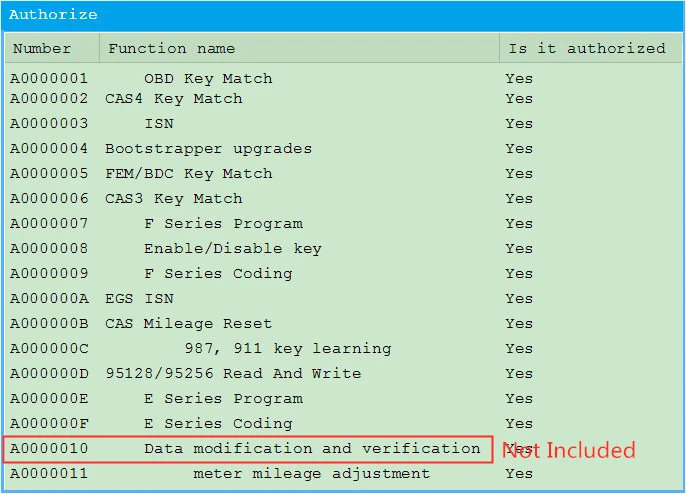The height and width of the screenshot is (494, 686).
Task: Click the meter mileage adjustment function name
Action: click(x=312, y=474)
